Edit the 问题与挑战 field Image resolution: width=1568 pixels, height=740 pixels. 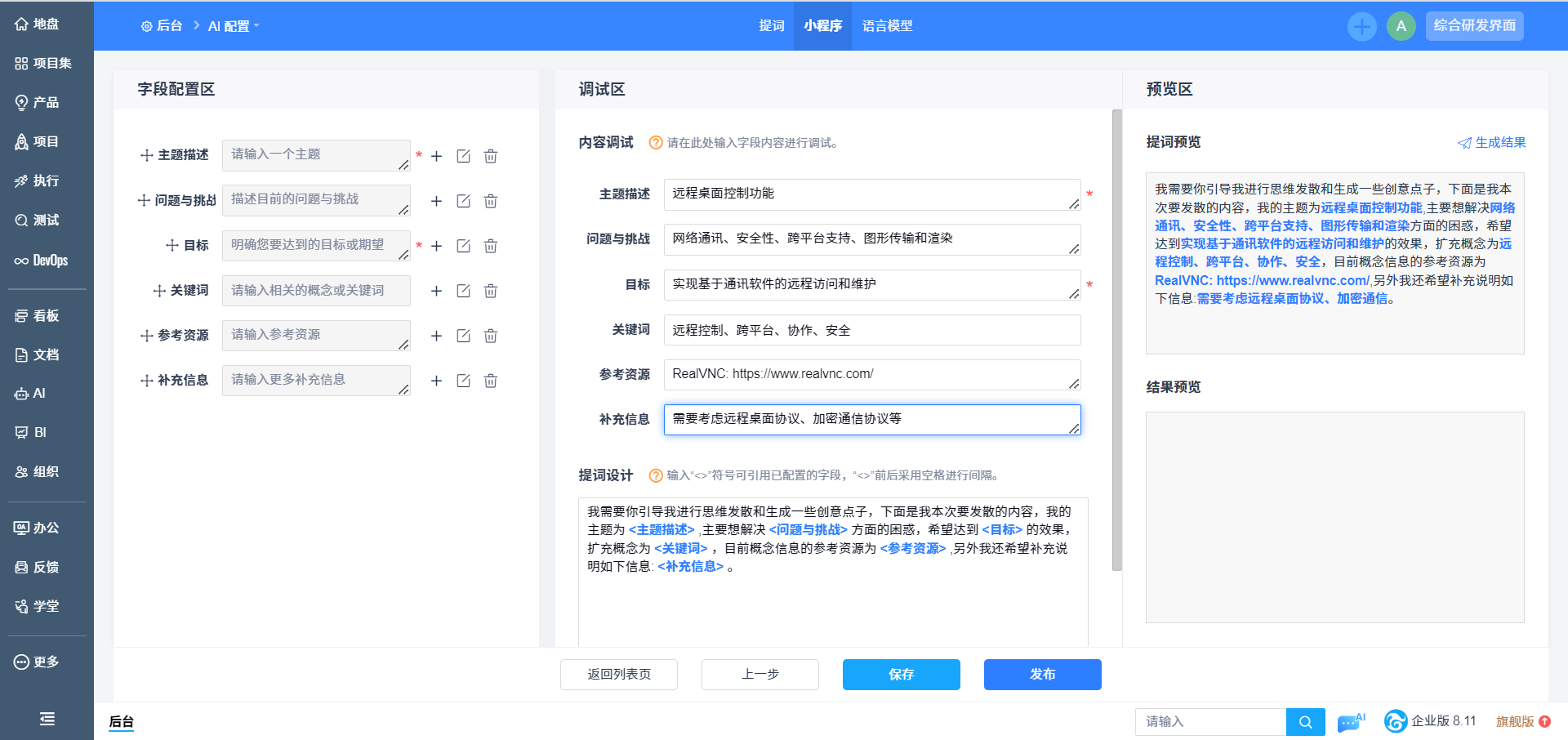[463, 201]
